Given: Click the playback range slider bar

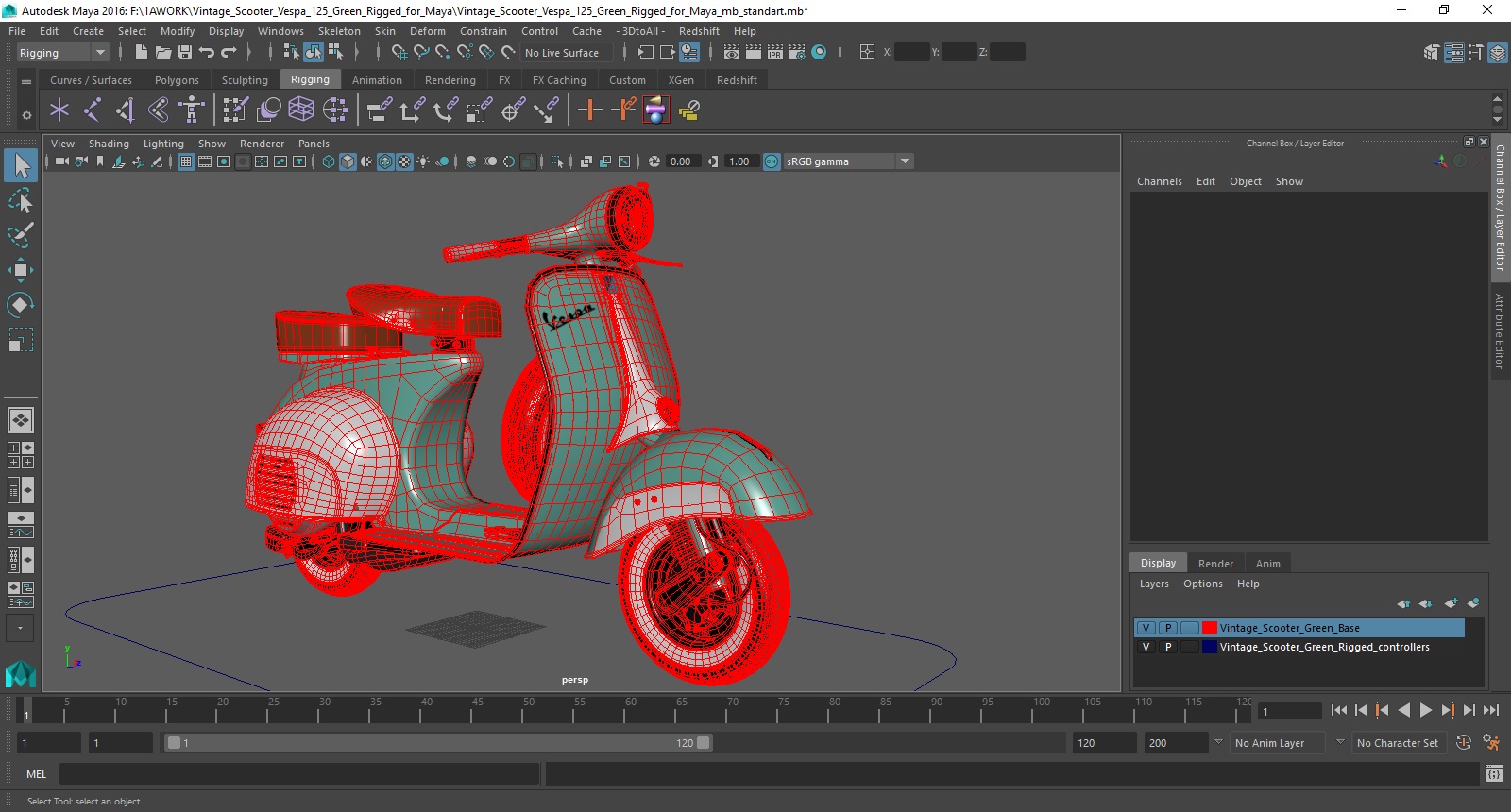Looking at the screenshot, I should point(439,743).
